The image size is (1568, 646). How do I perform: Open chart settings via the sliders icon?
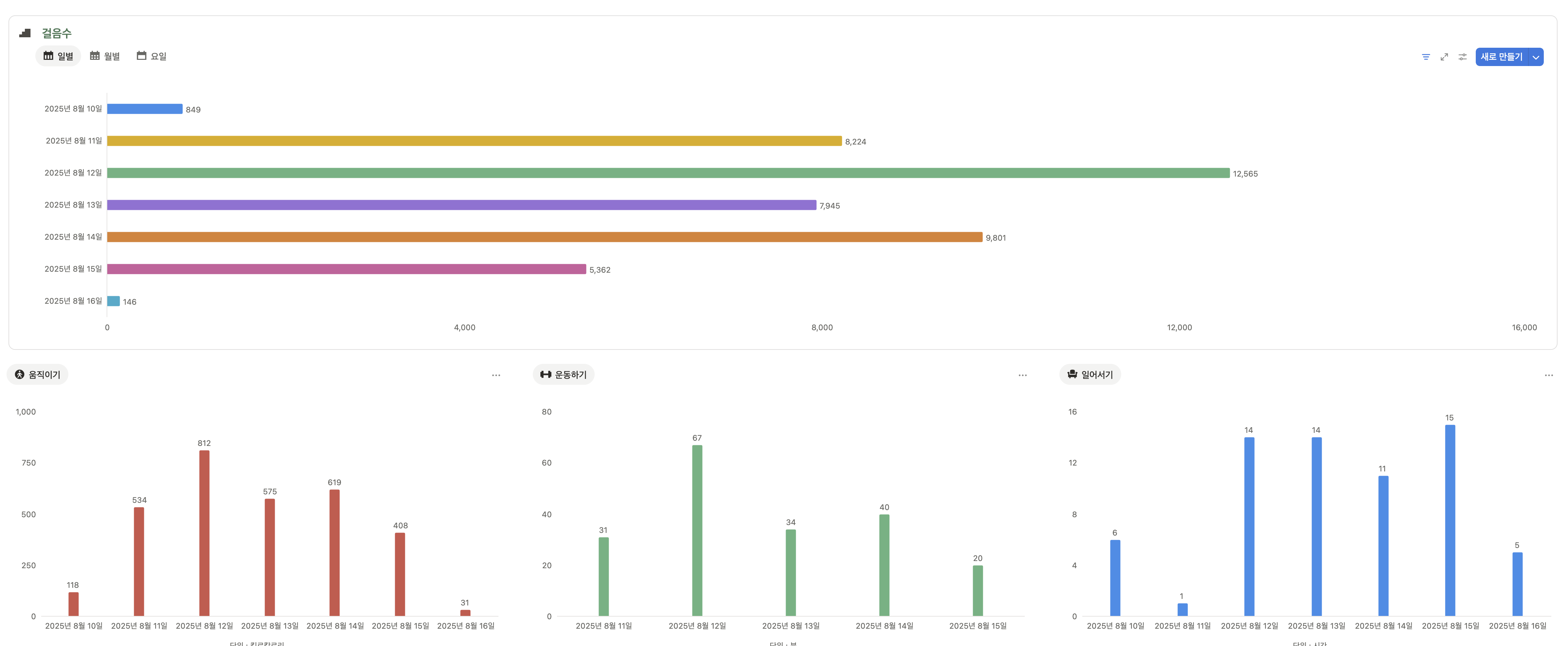point(1462,57)
